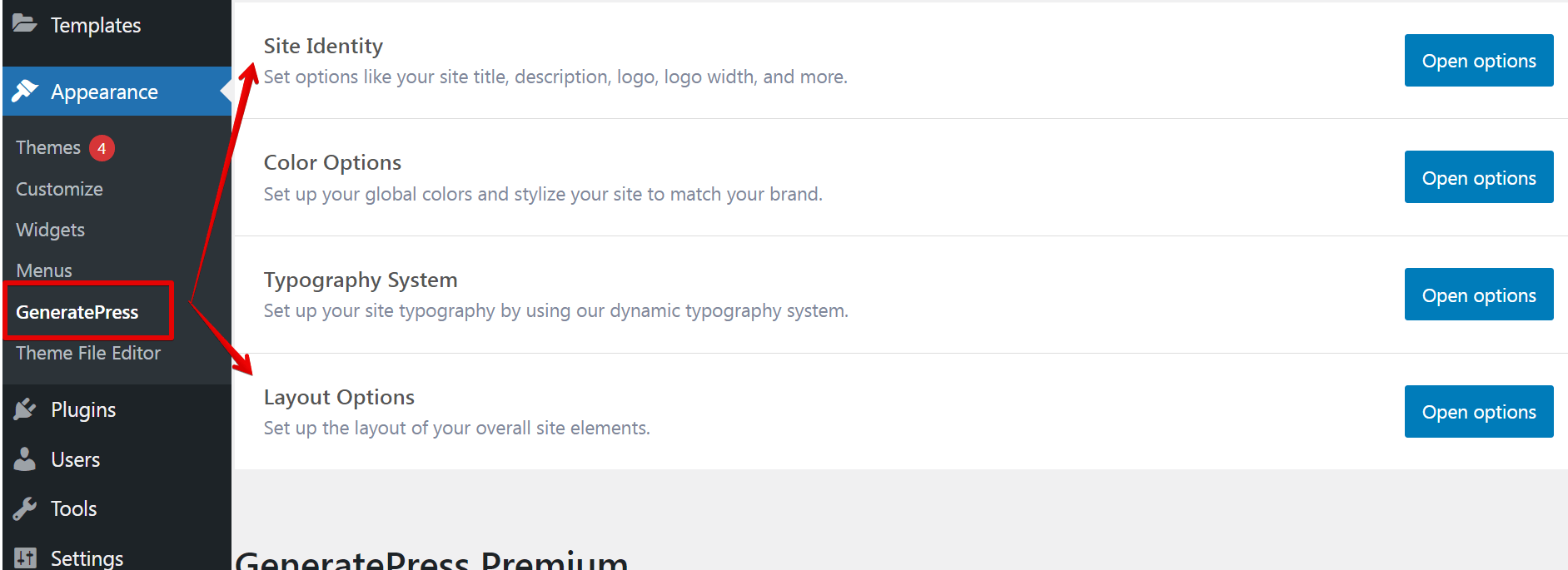1568x570 pixels.
Task: Click the Color Options description text
Action: coord(543,194)
